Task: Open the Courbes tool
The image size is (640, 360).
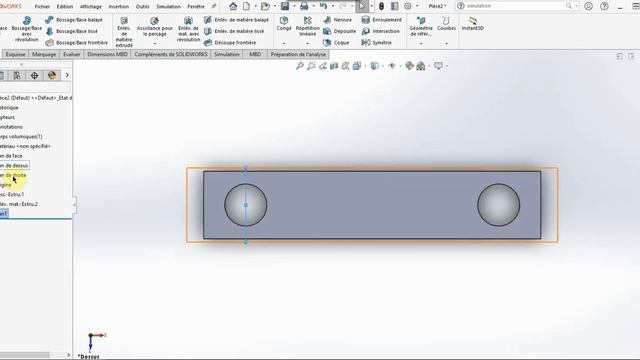Action: (446, 24)
